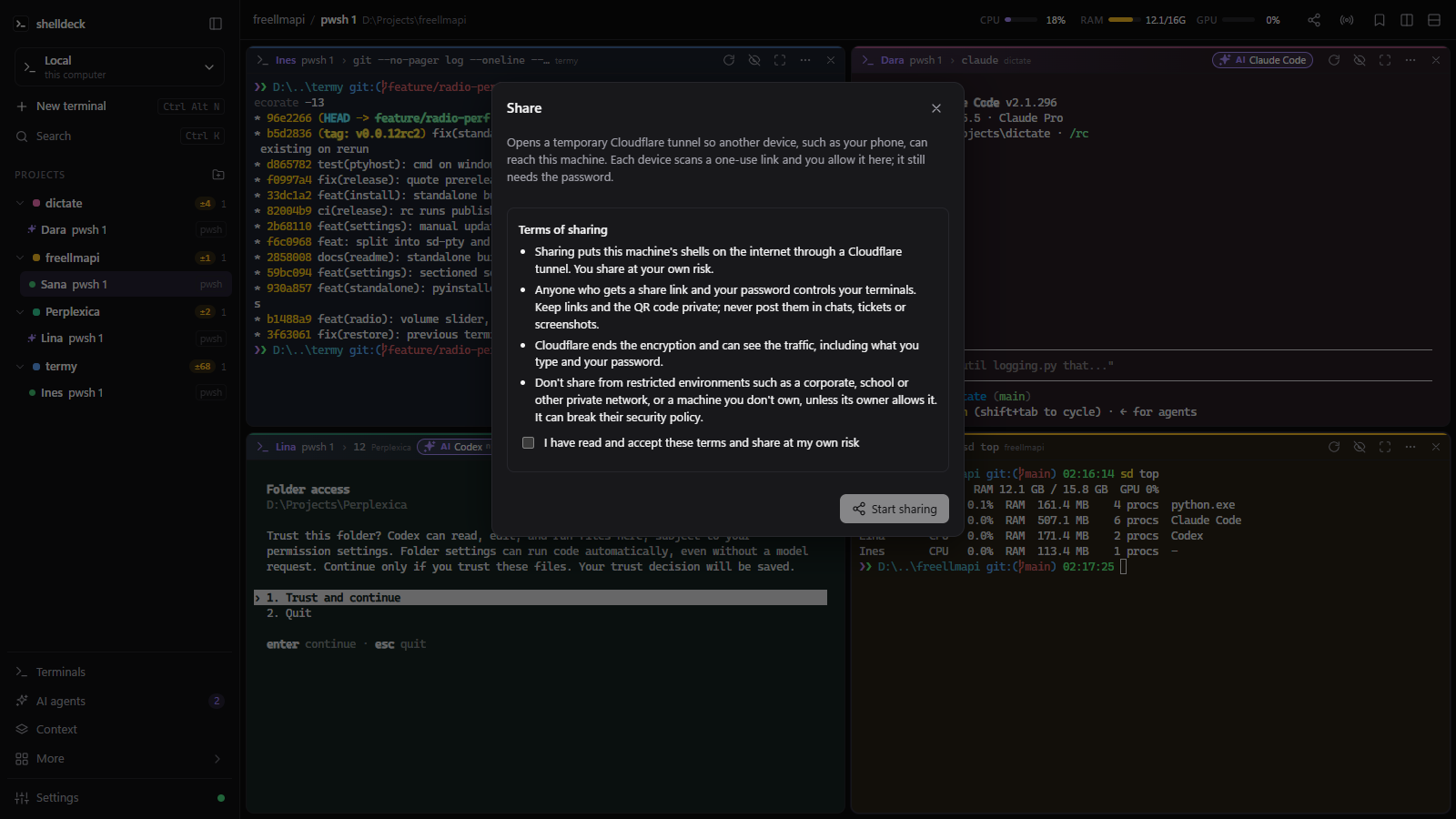Select the Ines pwsh 1 terminal
This screenshot has width=1456, height=819.
(x=126, y=393)
